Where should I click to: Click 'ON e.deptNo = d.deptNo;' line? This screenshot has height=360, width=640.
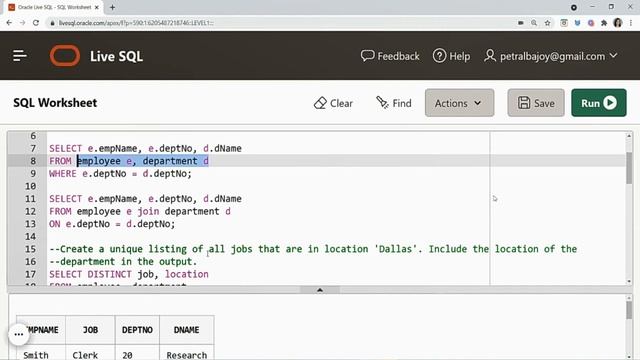click(x=112, y=224)
